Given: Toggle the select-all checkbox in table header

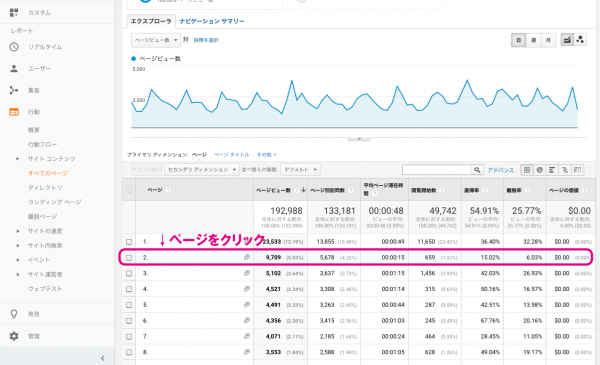Looking at the screenshot, I should coord(129,190).
